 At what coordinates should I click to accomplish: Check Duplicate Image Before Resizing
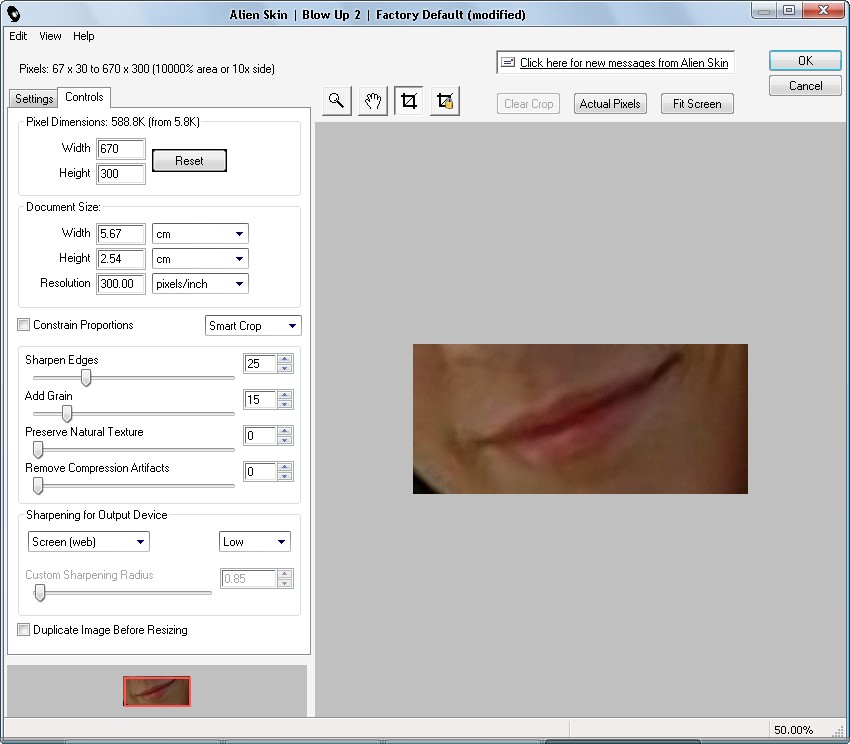24,630
